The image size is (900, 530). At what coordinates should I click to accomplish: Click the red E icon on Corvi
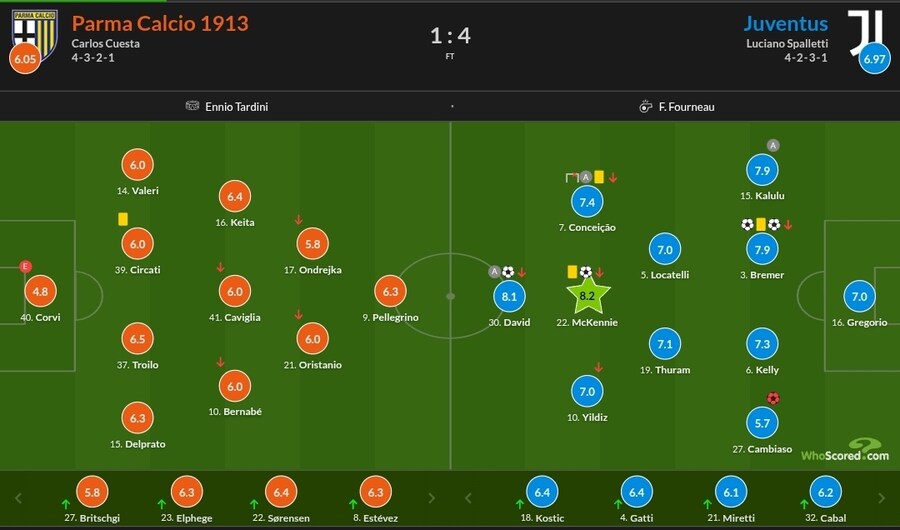26,266
